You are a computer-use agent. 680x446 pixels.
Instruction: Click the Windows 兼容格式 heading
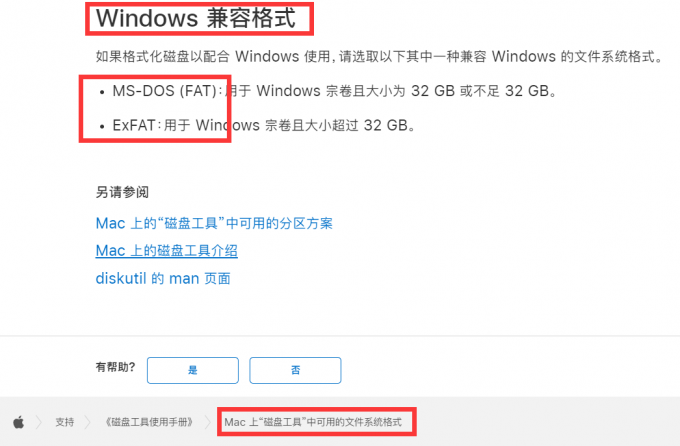pos(196,18)
